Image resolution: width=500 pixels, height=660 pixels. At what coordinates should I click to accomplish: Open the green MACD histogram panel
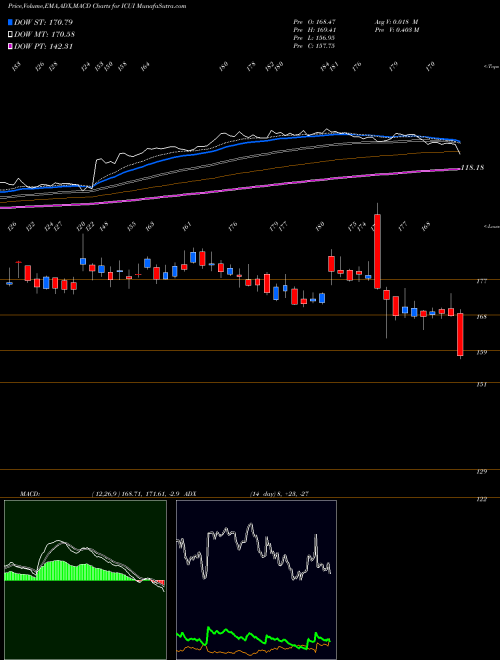pos(85,580)
